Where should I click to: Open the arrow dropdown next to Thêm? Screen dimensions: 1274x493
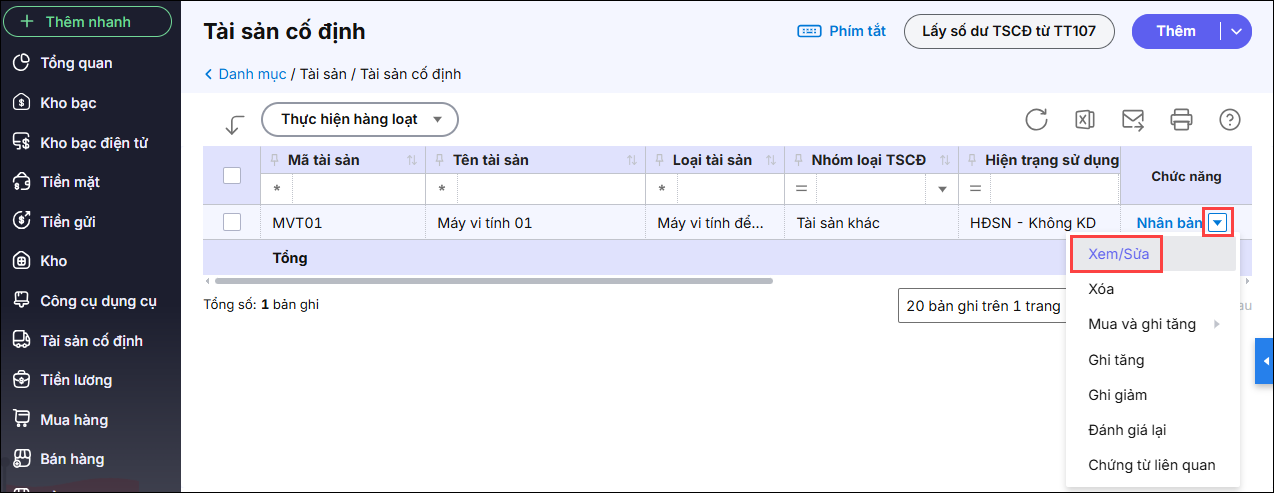click(x=1237, y=31)
